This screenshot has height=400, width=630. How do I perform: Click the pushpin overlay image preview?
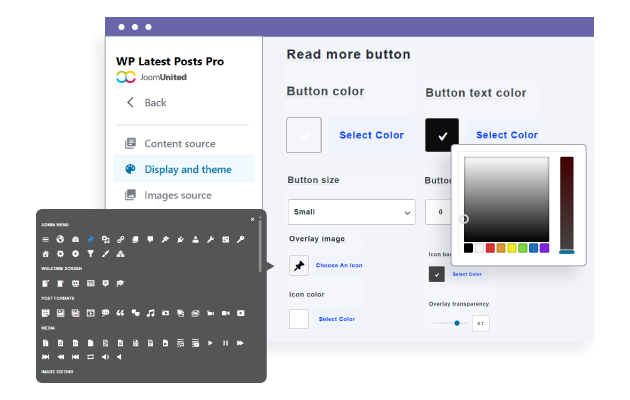(298, 265)
